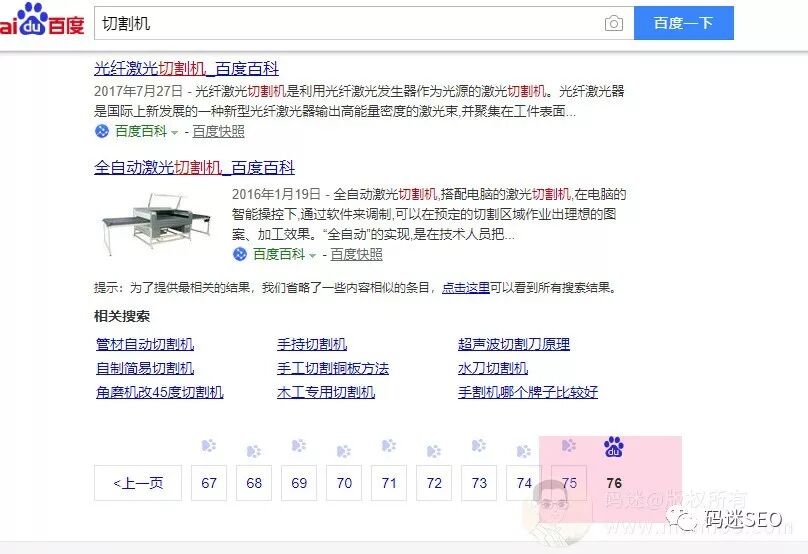Go to results page 73

479,483
